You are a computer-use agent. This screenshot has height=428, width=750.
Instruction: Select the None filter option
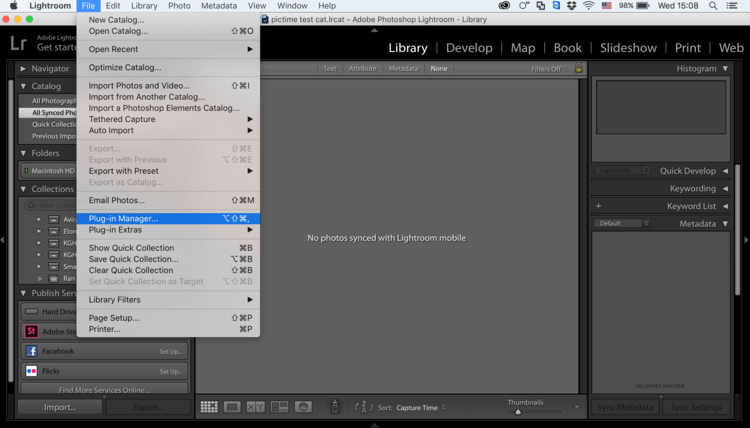(x=439, y=68)
